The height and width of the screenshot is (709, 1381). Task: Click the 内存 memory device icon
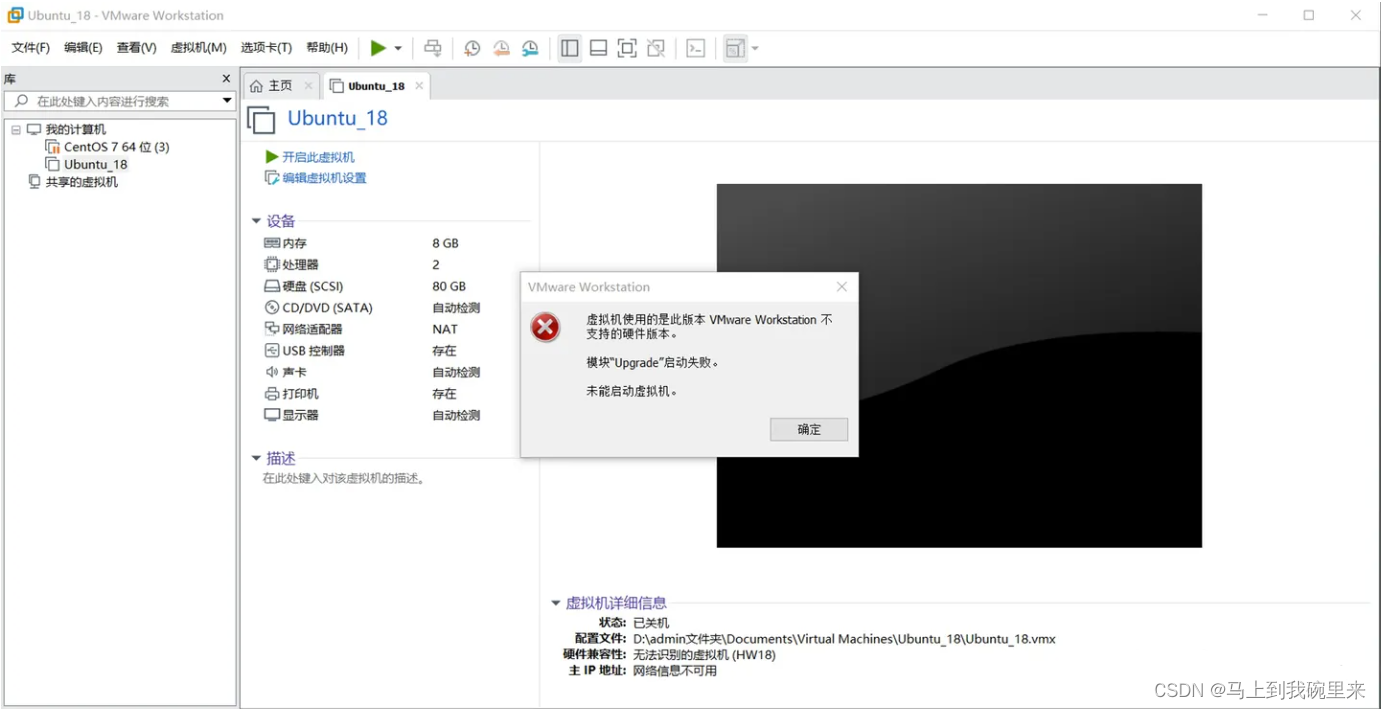(272, 243)
